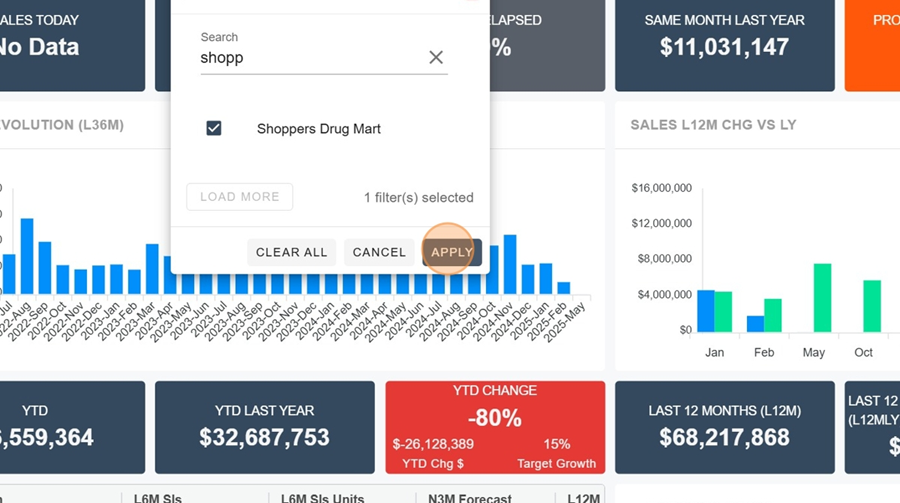Click the $16,000,000 axis label

coord(661,188)
